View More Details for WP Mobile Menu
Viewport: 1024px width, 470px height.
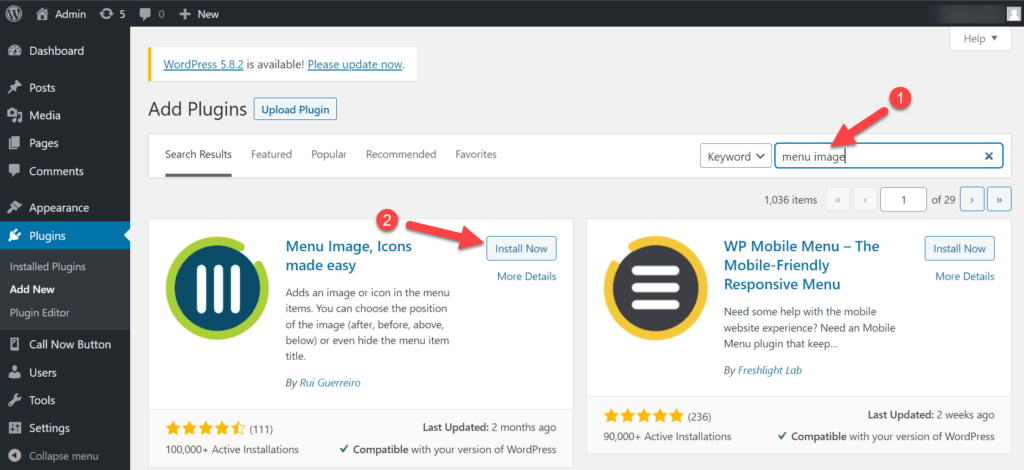pyautogui.click(x=965, y=277)
